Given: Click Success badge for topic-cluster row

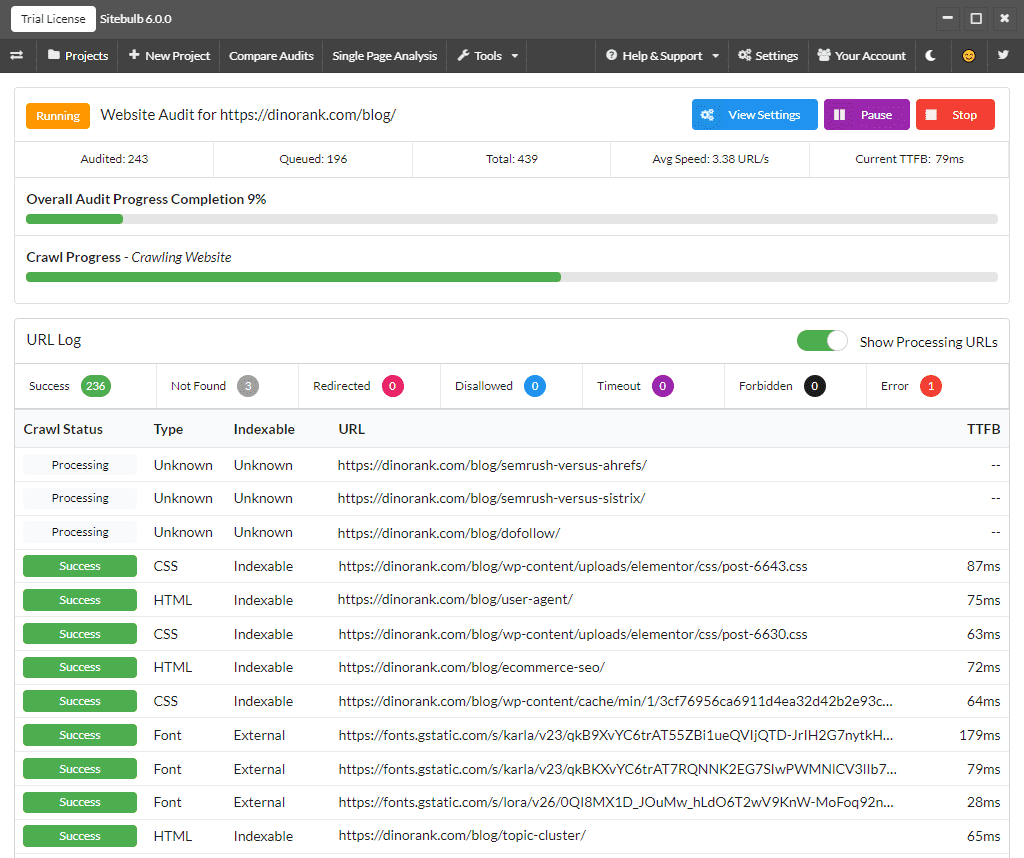Looking at the screenshot, I should pyautogui.click(x=80, y=836).
